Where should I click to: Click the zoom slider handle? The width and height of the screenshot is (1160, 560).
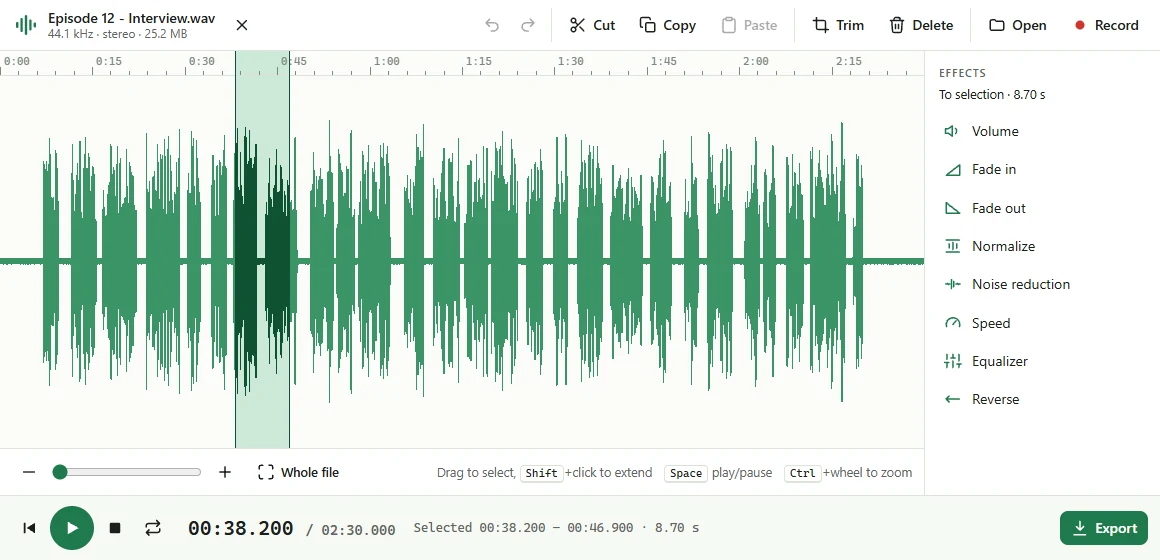[60, 472]
